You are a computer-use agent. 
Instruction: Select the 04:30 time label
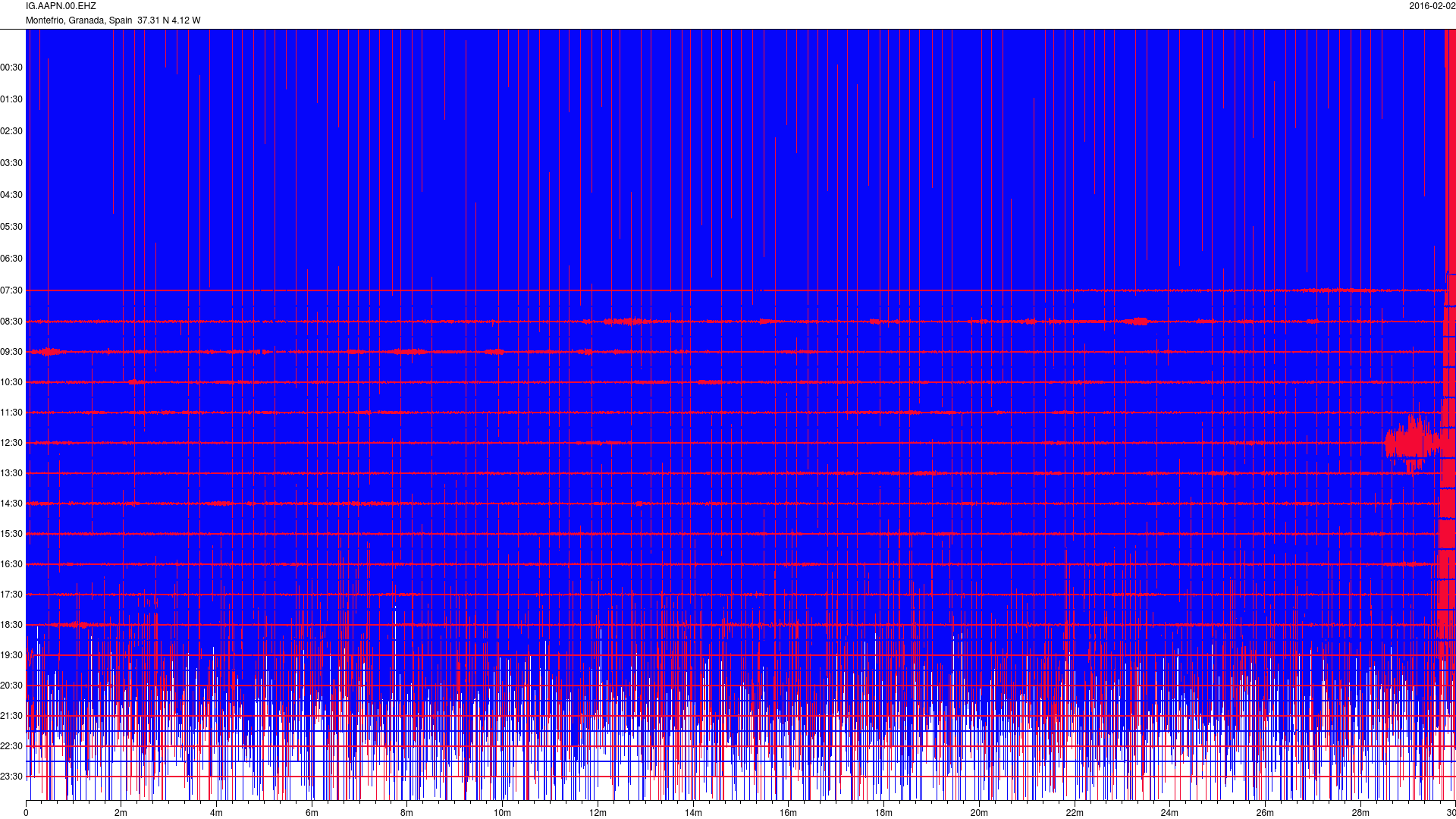(x=11, y=195)
